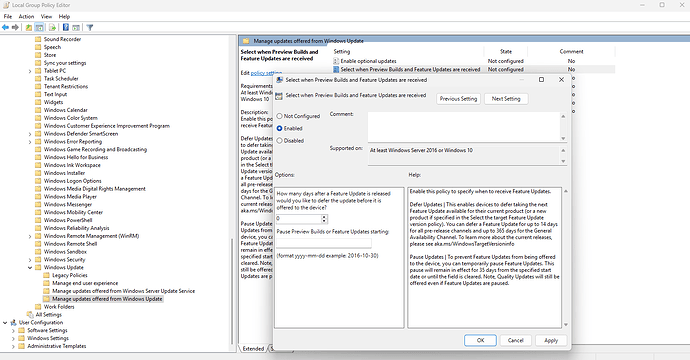Toggle the Show/Hide Action Pane icon
This screenshot has height=360, width=690.
[x=76, y=27]
